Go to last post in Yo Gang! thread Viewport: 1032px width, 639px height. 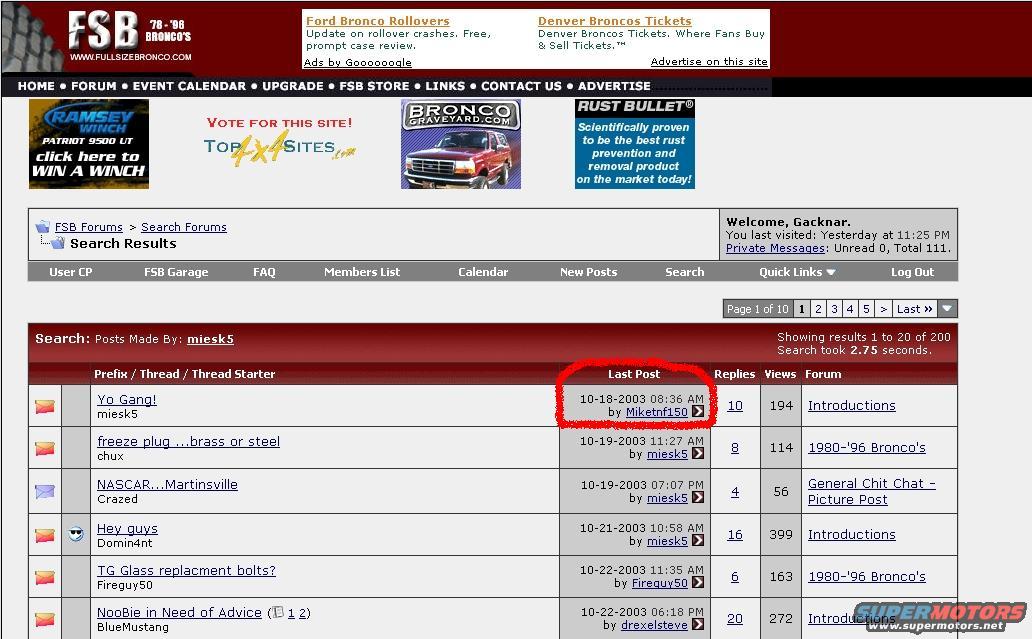point(698,411)
